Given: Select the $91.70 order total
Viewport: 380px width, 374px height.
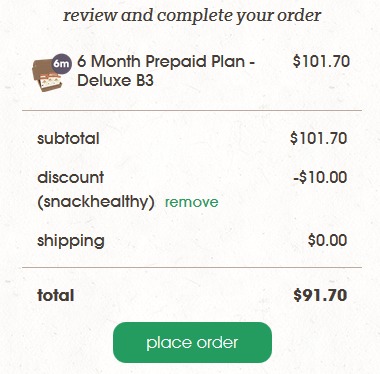Looking at the screenshot, I should [x=320, y=295].
